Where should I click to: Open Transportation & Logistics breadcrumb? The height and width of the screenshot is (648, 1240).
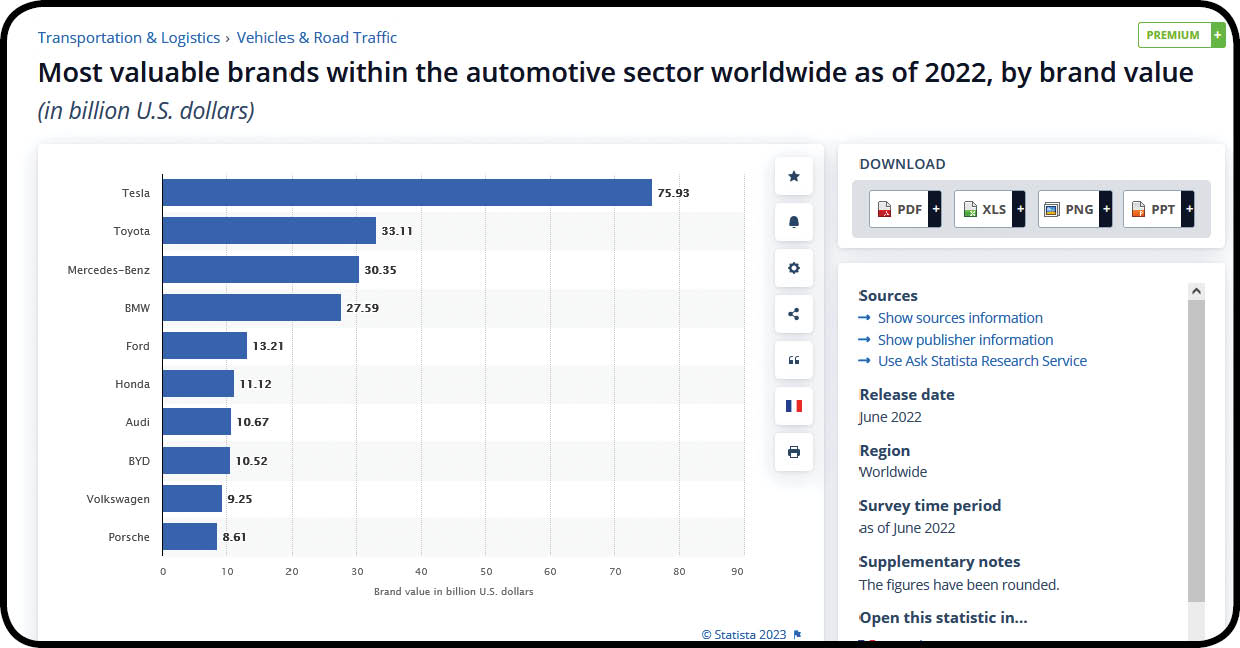tap(129, 38)
